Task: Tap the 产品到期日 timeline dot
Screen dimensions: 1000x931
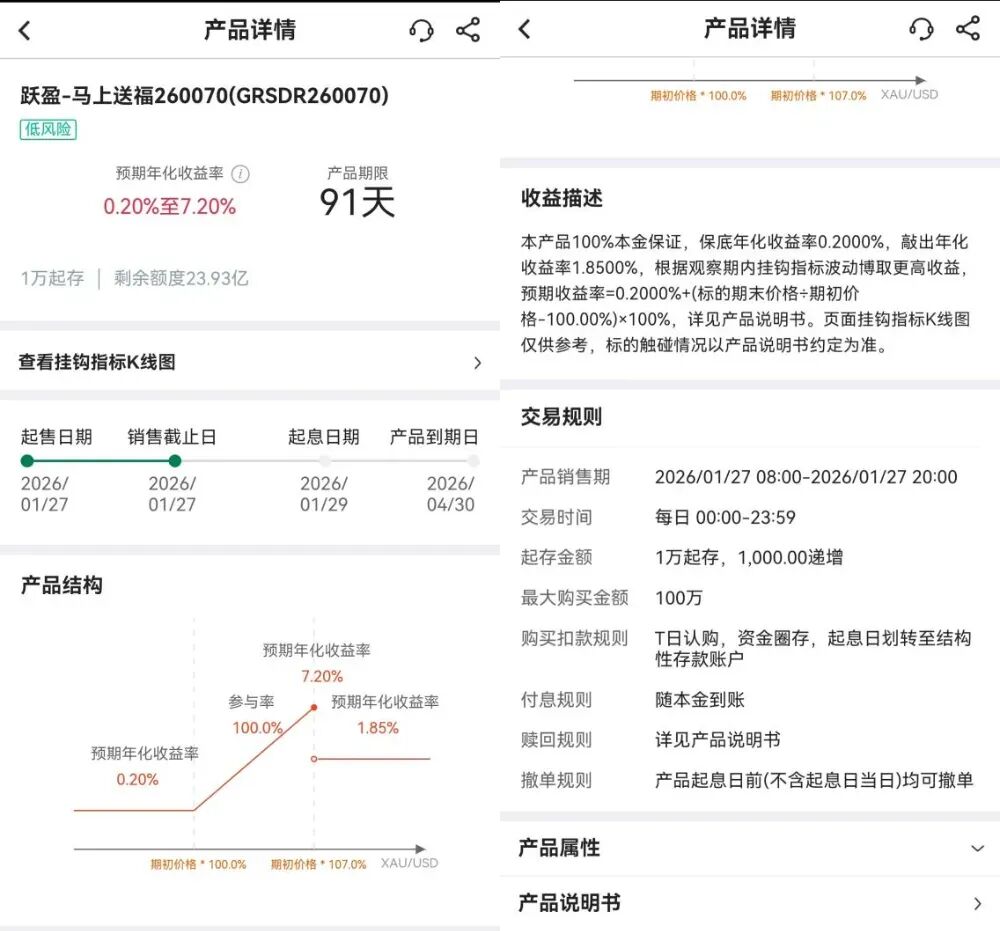Action: (473, 461)
